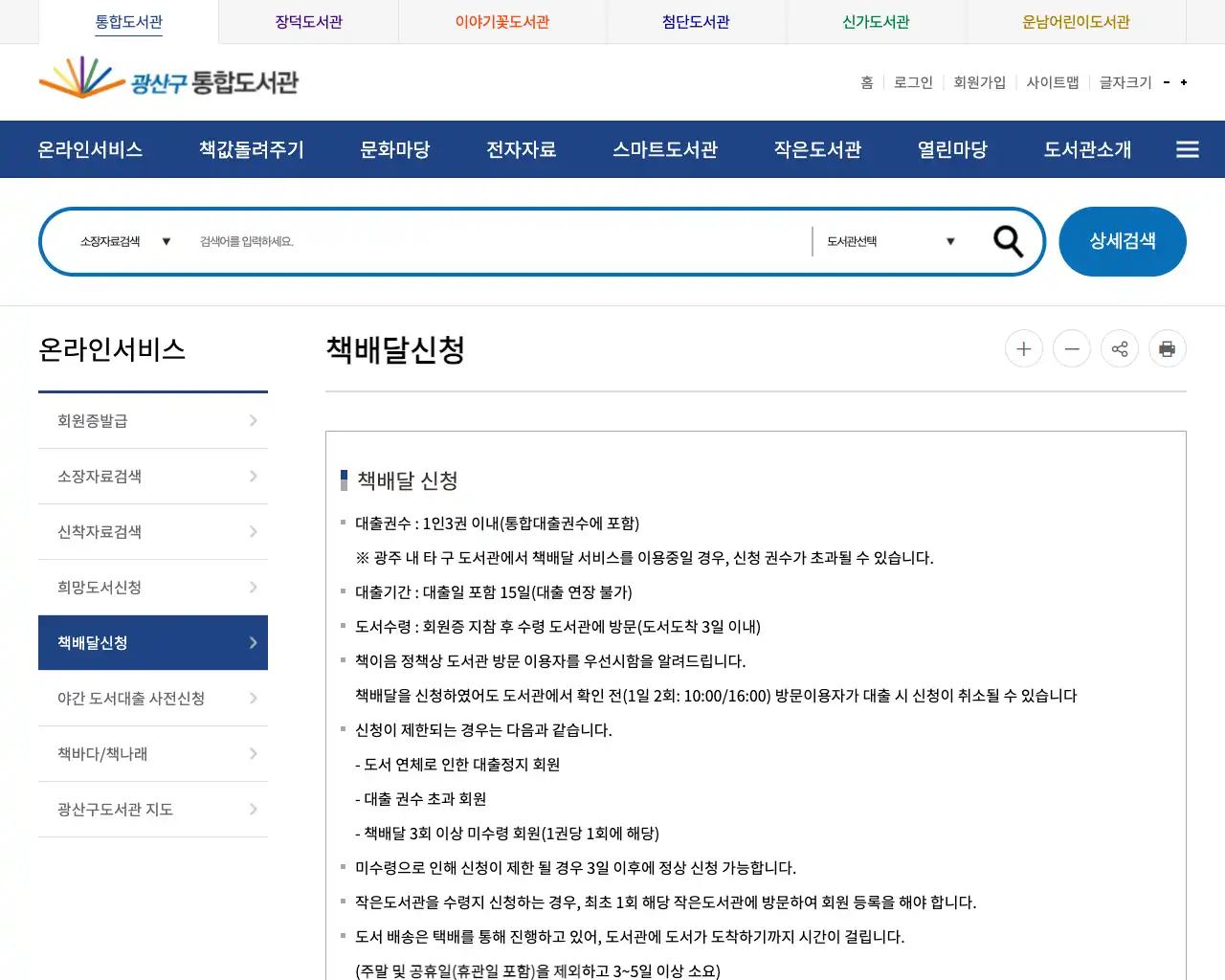This screenshot has height=980, width=1225.
Task: Open the 도서관선택 library dropdown
Action: (x=891, y=241)
